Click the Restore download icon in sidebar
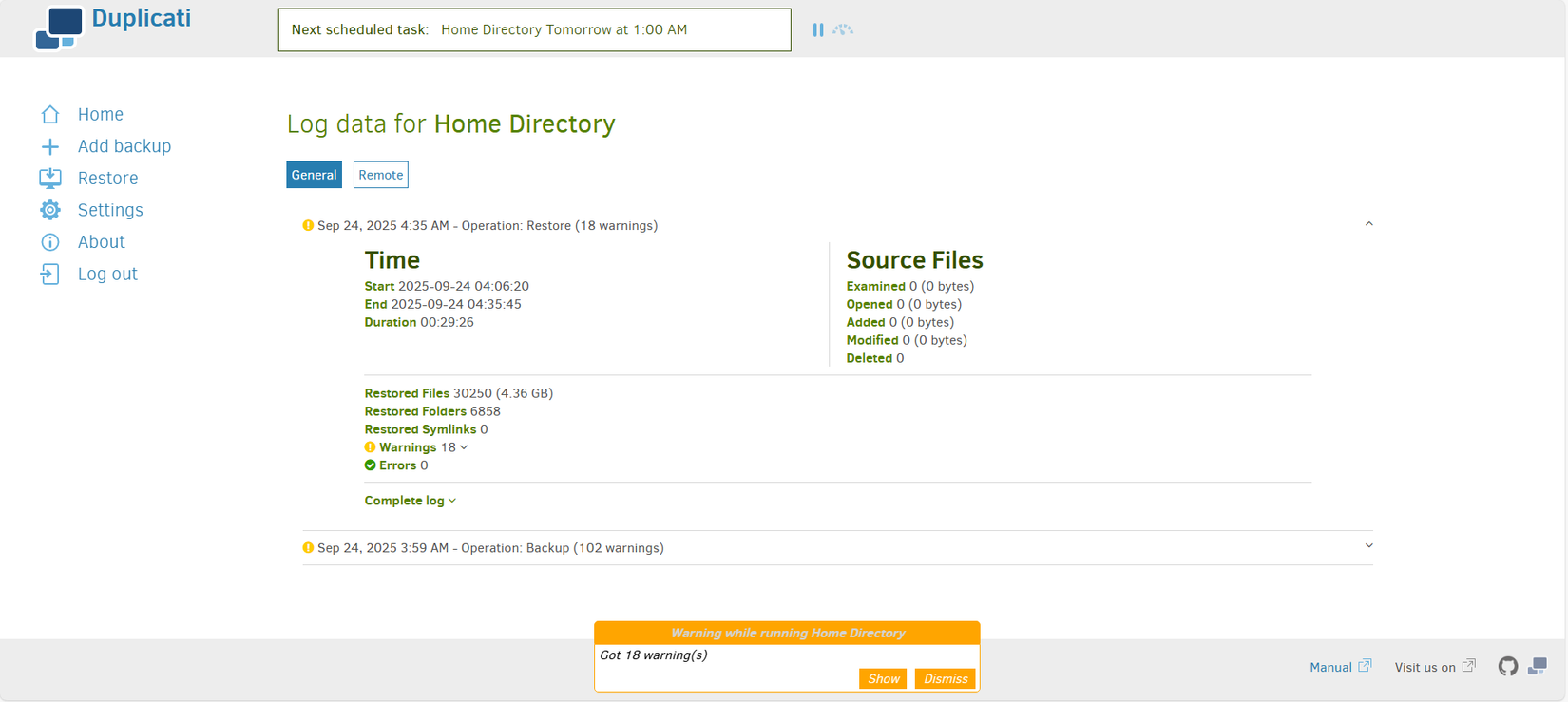The width and height of the screenshot is (1568, 702). [50, 179]
